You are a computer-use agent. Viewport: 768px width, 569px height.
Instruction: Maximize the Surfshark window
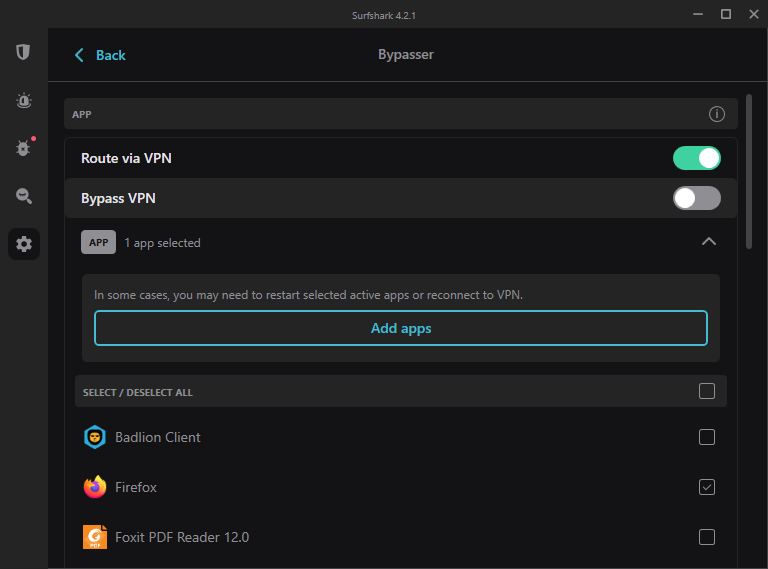tap(726, 14)
